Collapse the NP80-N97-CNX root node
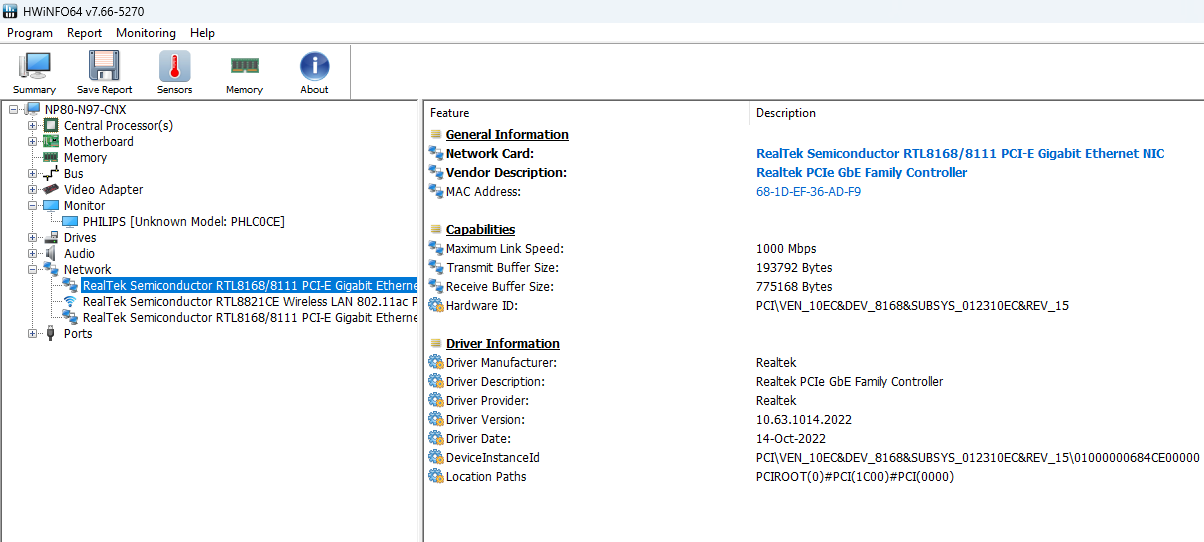Screen dimensions: 1204x542 pyautogui.click(x=13, y=109)
